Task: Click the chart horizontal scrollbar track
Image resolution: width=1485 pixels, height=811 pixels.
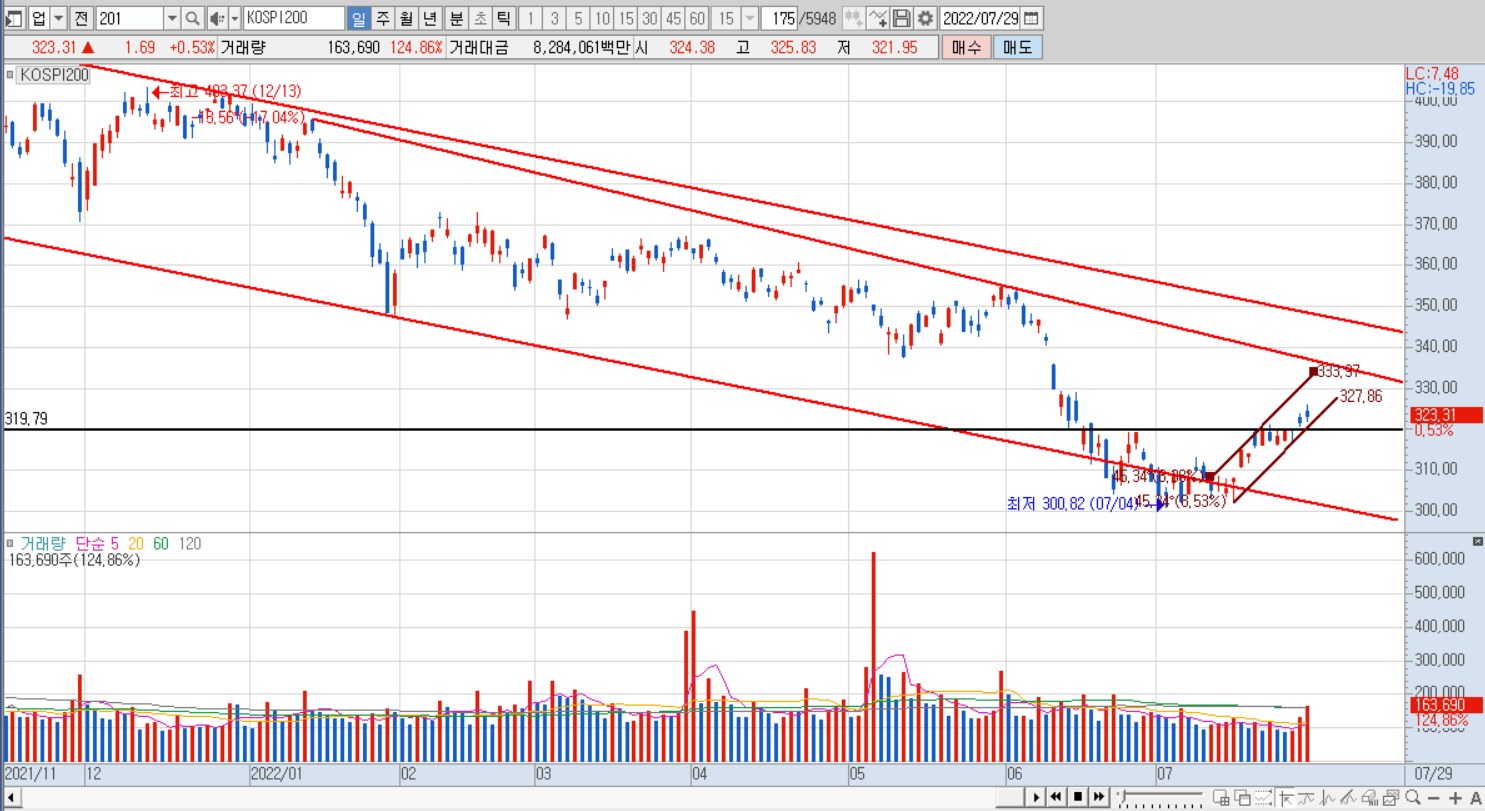Action: click(510, 797)
